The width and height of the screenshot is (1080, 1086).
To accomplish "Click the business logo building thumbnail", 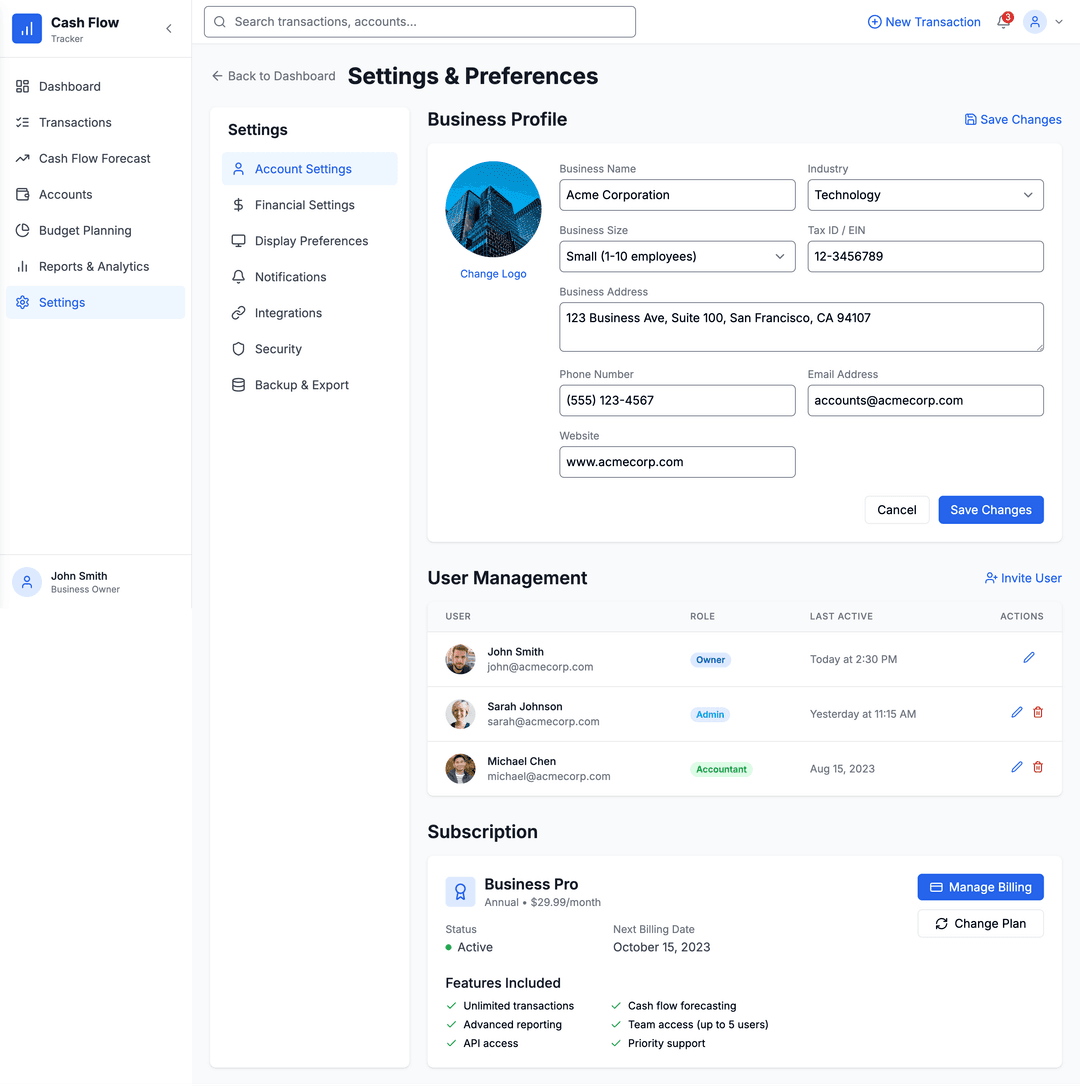I will (x=493, y=209).
